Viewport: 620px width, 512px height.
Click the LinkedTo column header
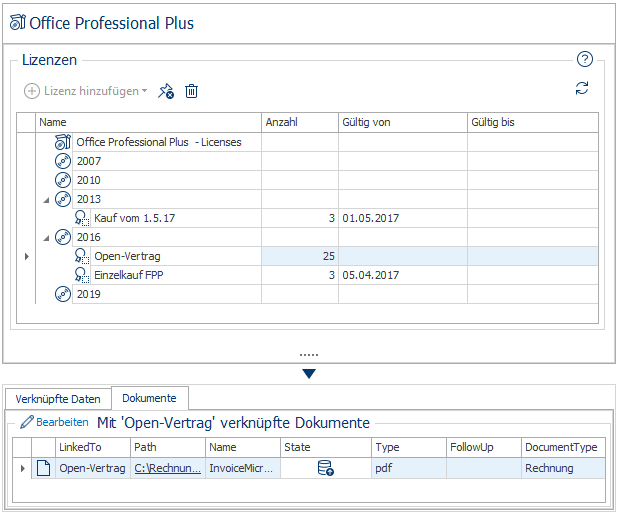coord(93,448)
